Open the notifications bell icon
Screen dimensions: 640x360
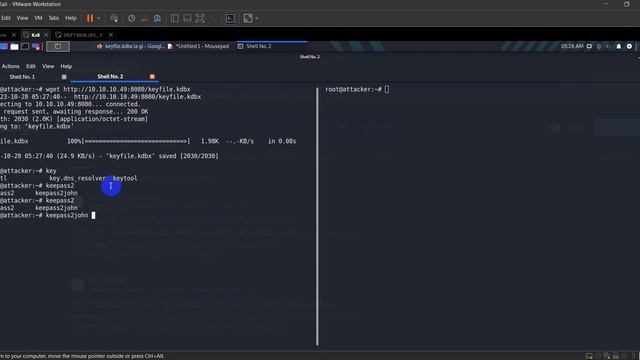pos(619,47)
